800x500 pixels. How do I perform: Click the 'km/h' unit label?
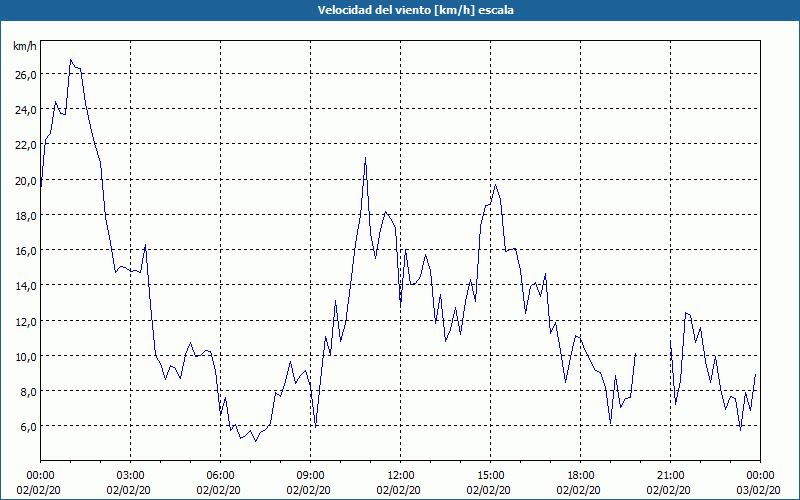25,46
